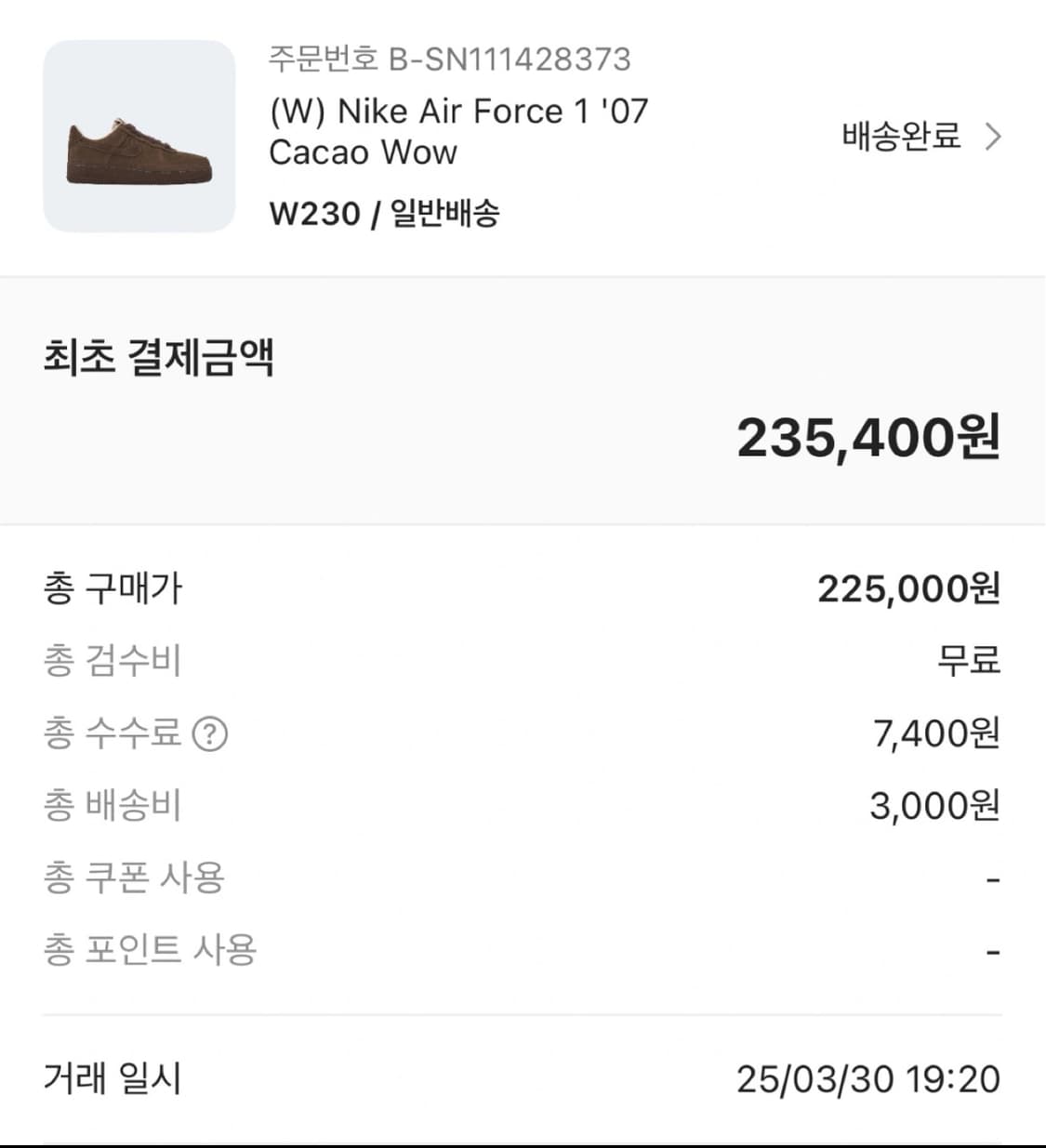Open the brown Nike sneaker product thumbnail
This screenshot has width=1046, height=1148.
(139, 137)
